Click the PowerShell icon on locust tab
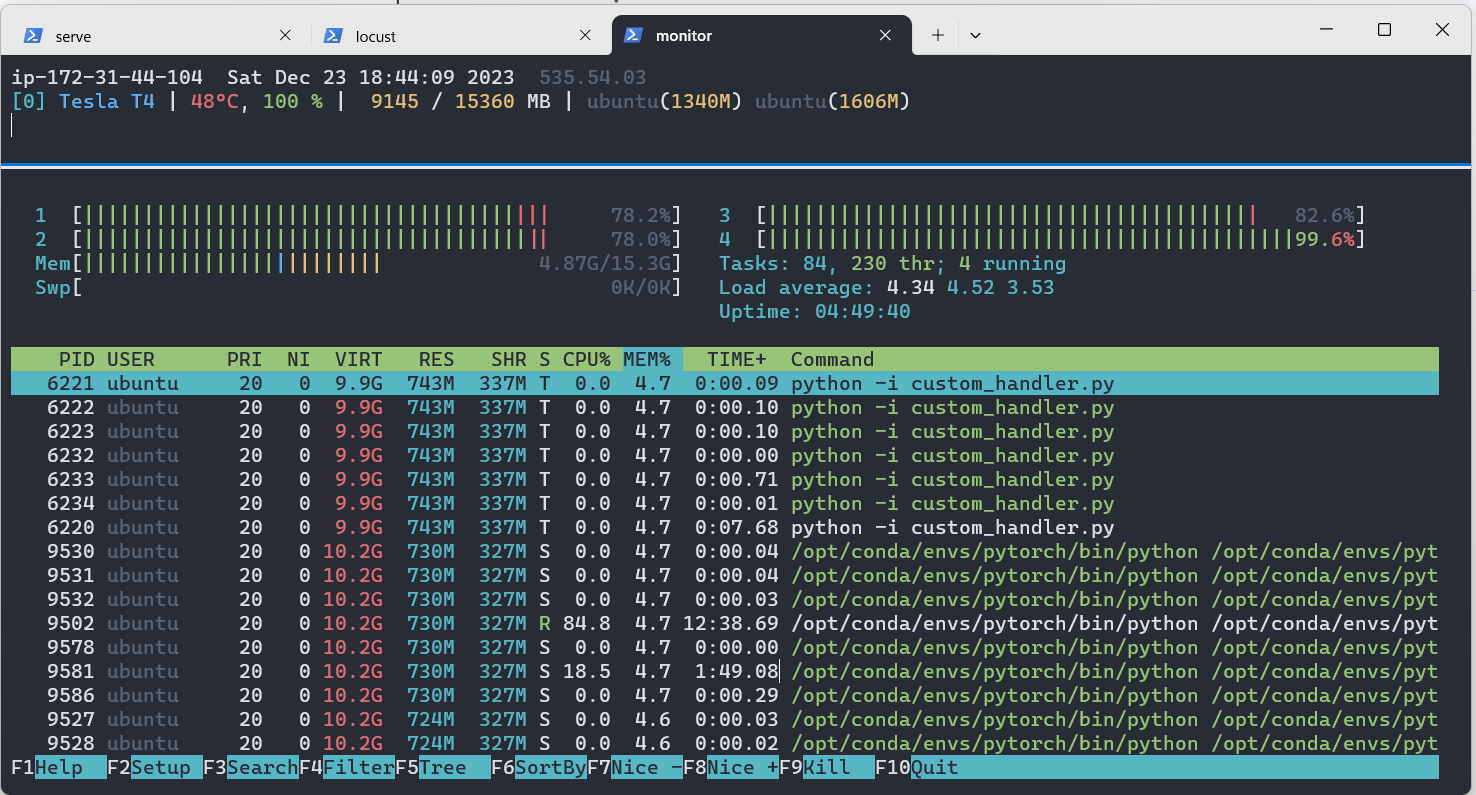The width and height of the screenshot is (1476, 795). tap(333, 35)
